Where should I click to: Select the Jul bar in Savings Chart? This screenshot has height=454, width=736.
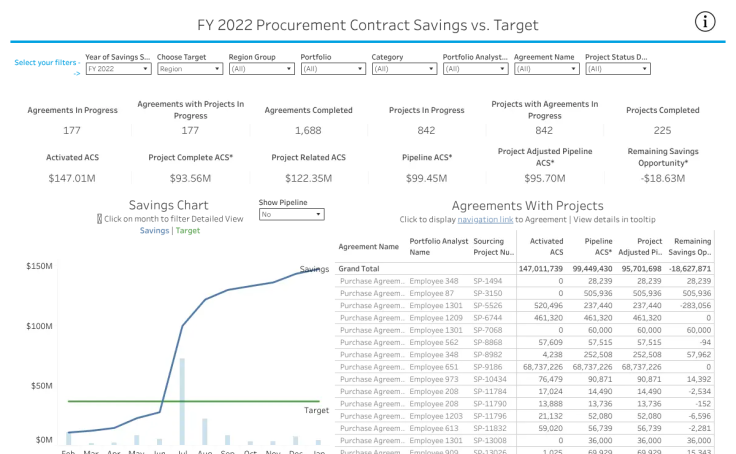click(182, 401)
